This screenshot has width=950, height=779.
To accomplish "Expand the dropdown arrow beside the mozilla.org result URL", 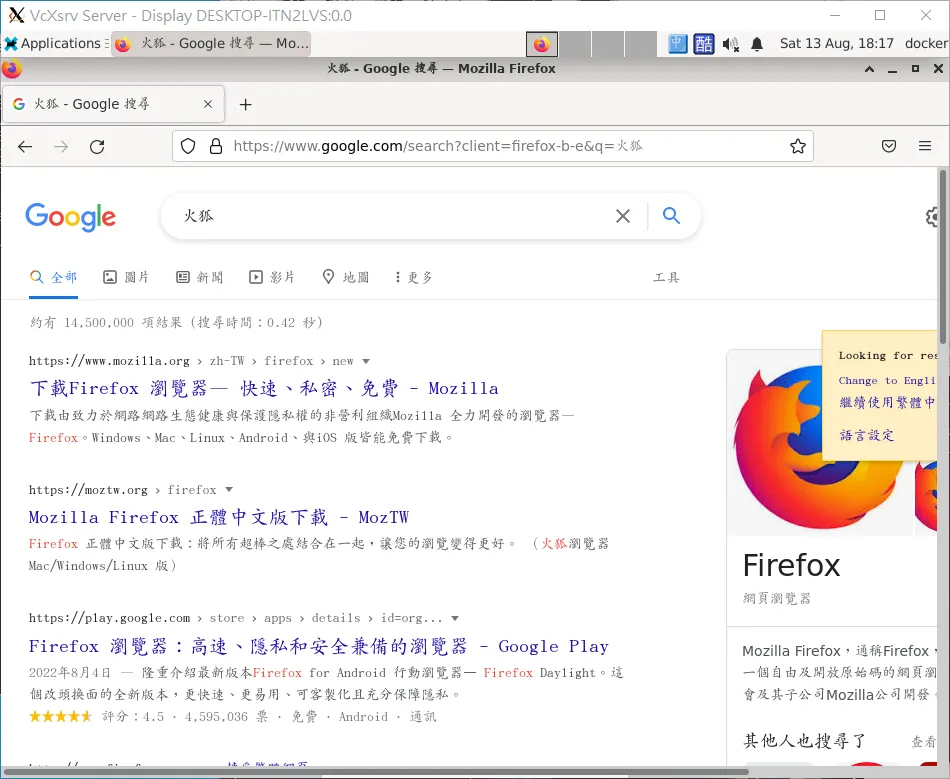I will [366, 361].
